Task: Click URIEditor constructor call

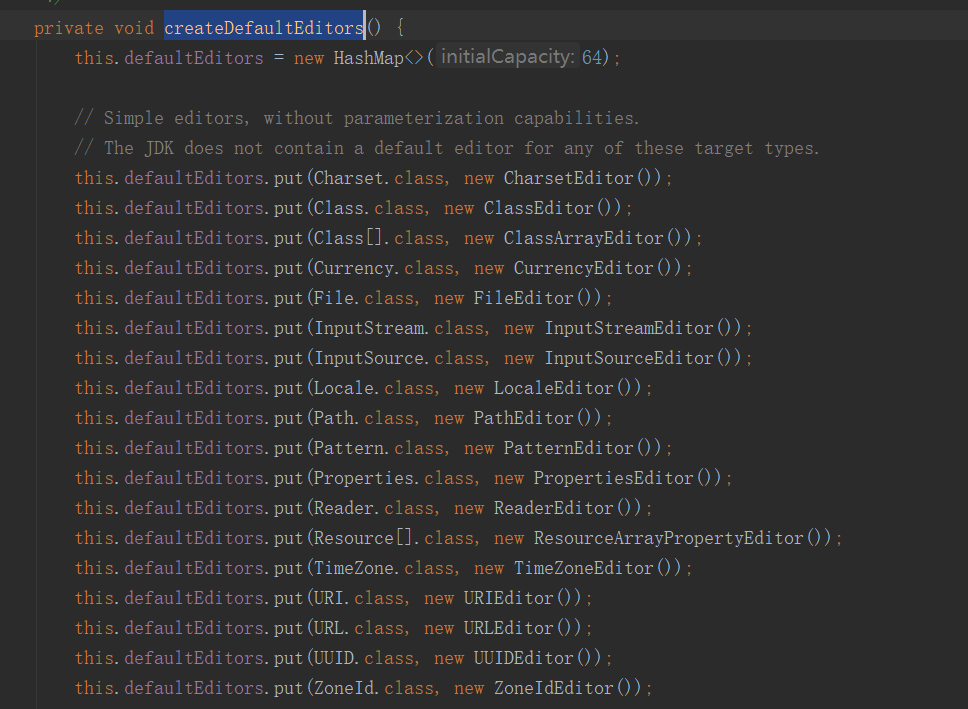Action: click(522, 597)
